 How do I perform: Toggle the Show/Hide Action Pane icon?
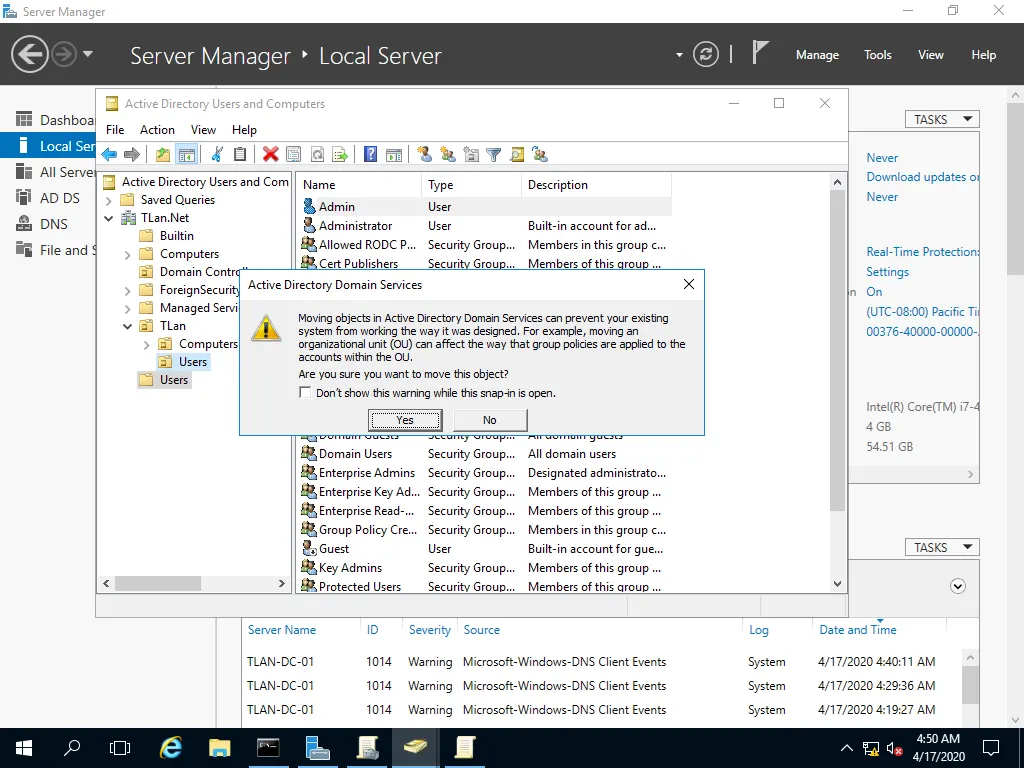click(x=394, y=155)
